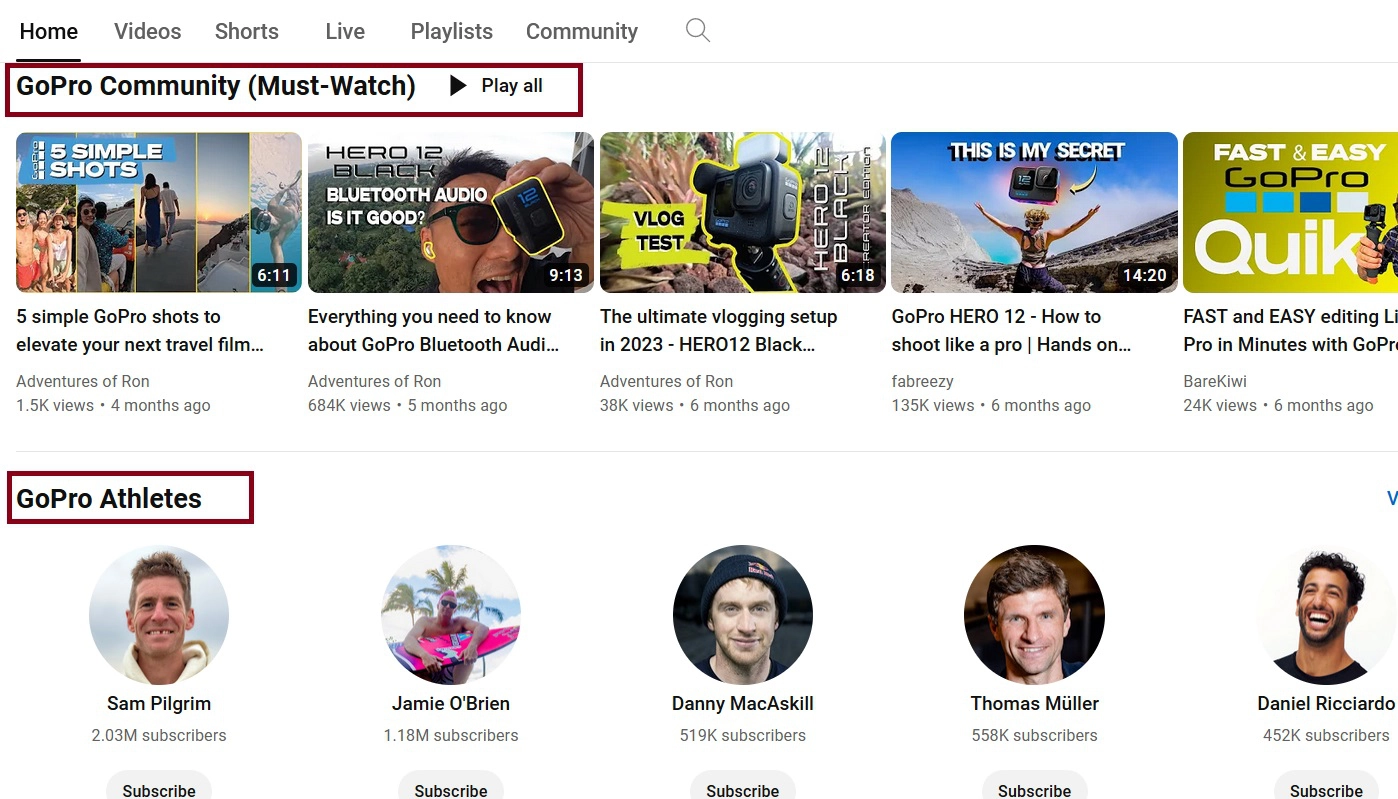The width and height of the screenshot is (1398, 799).
Task: Open GoPro Community (Must-Watch) playlist heading
Action: pos(216,86)
